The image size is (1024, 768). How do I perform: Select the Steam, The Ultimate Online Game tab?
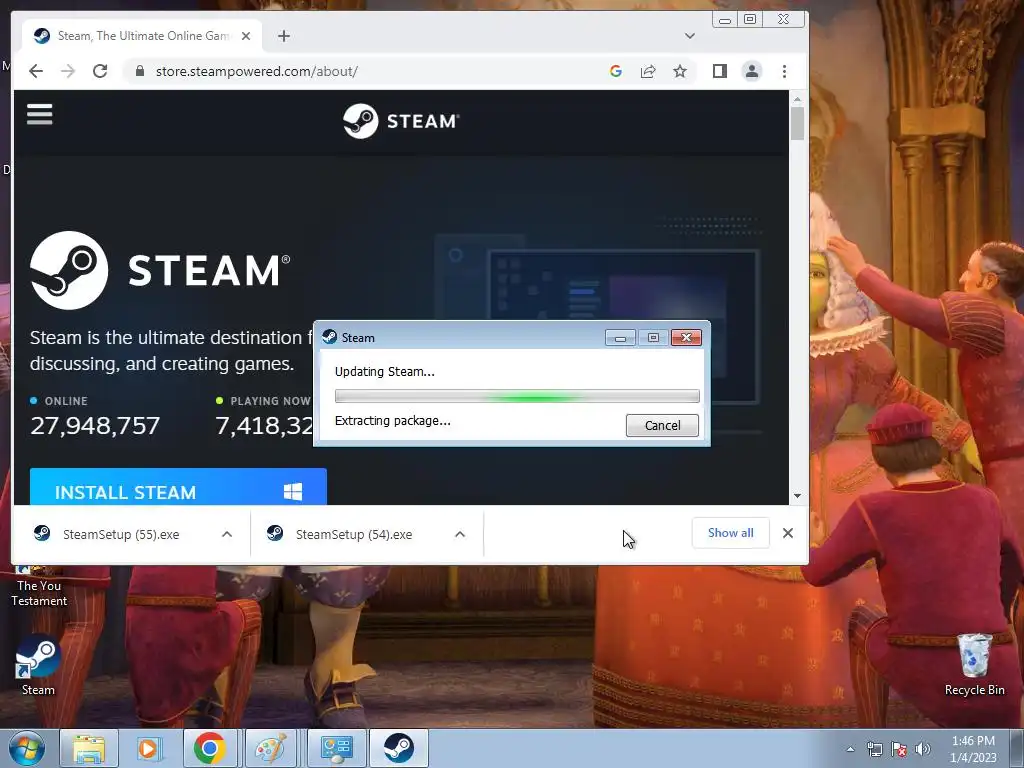click(x=142, y=36)
